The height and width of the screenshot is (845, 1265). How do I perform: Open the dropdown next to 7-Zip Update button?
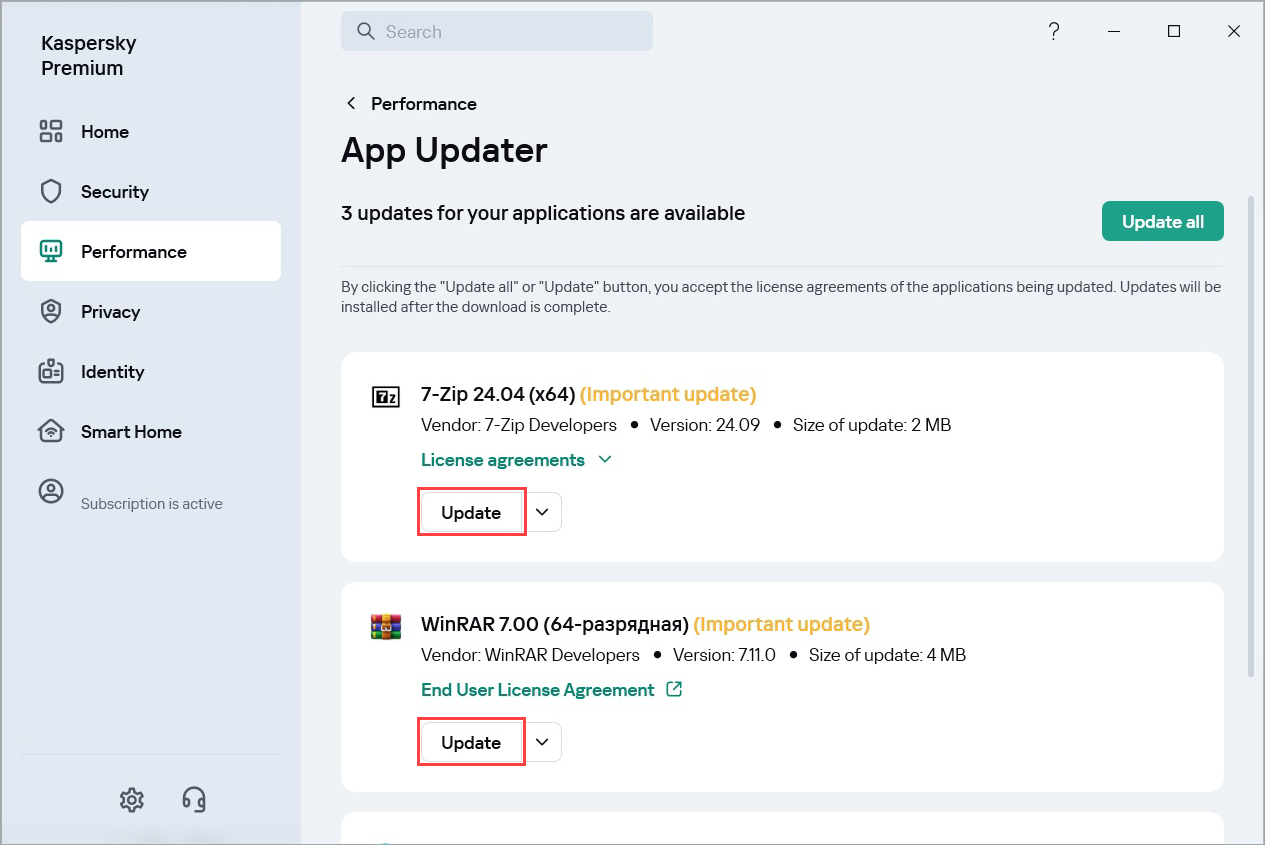point(542,511)
